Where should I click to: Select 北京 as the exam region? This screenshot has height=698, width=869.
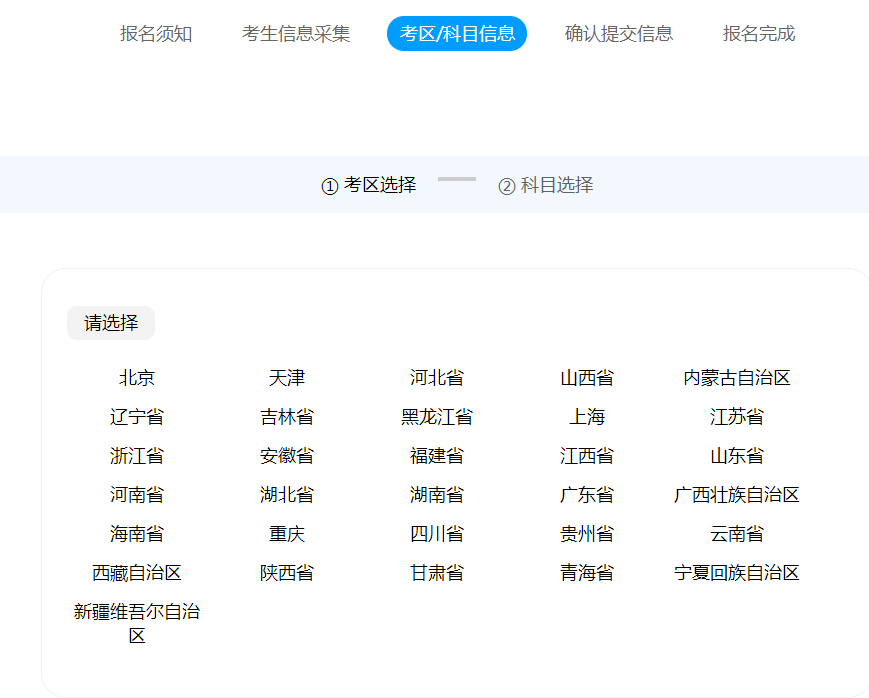pos(137,377)
